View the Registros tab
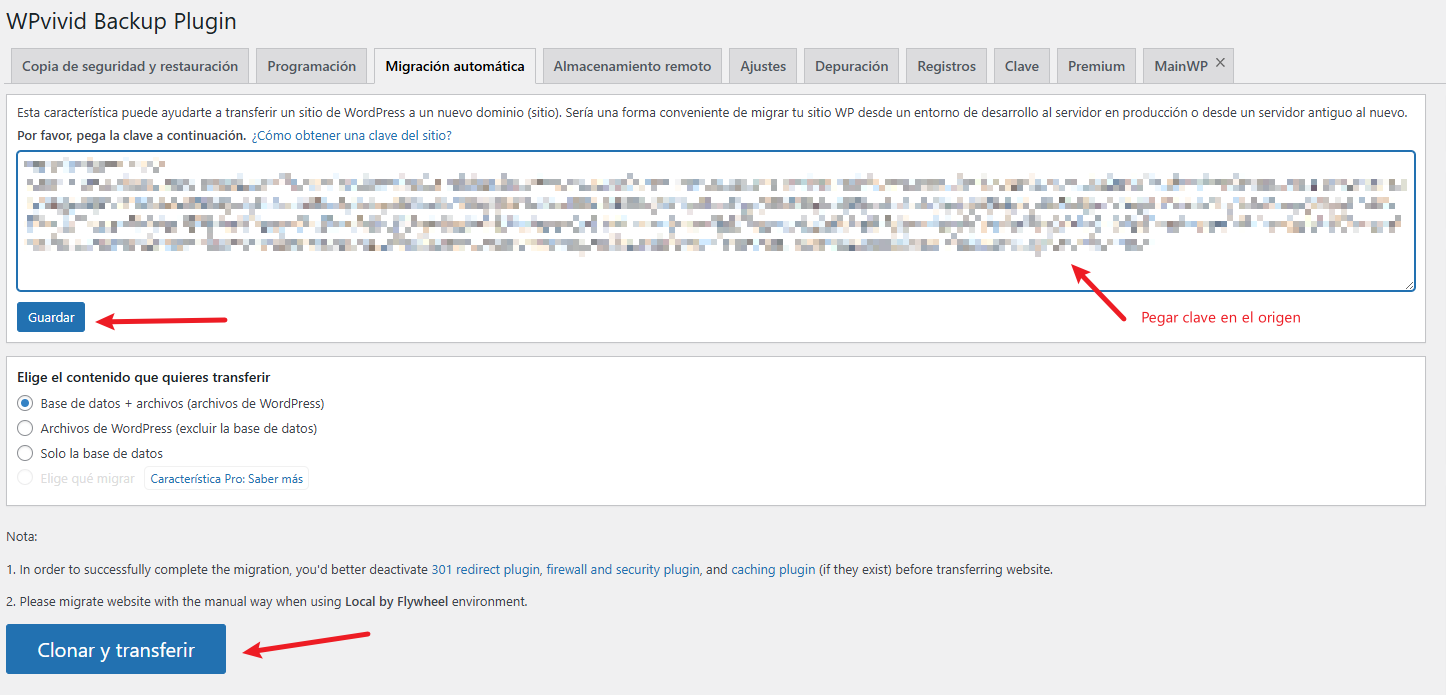1446x695 pixels. [x=946, y=67]
